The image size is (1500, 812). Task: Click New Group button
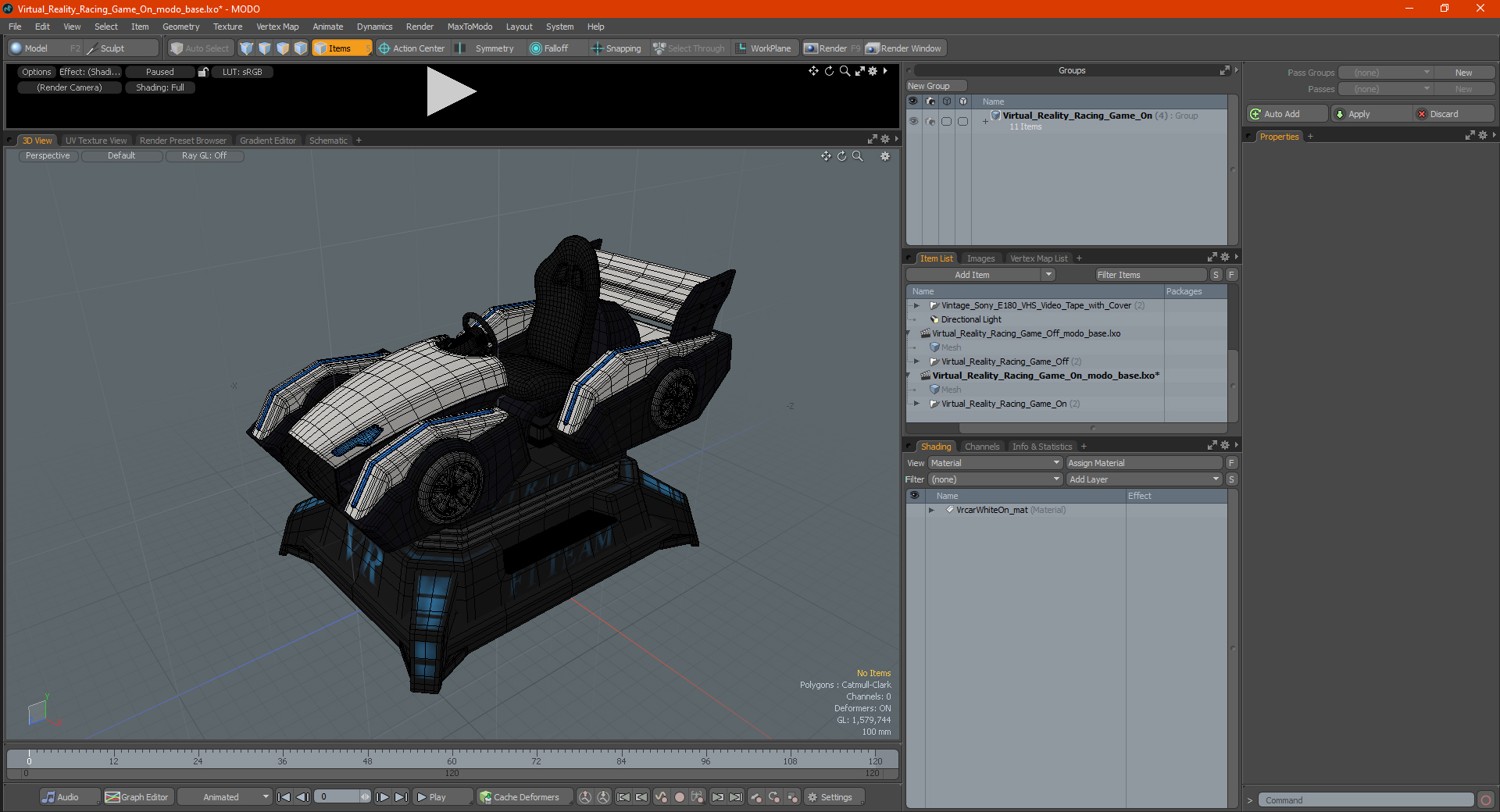pos(936,86)
